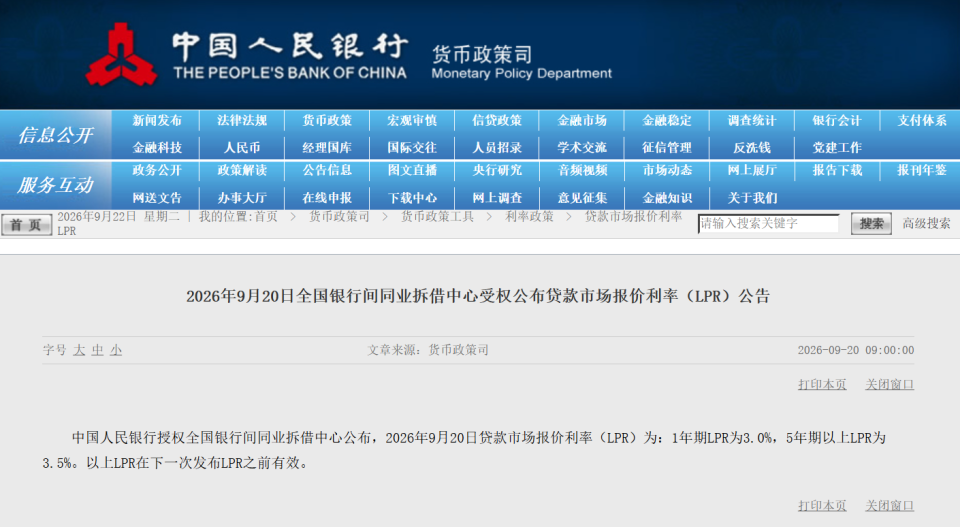The image size is (960, 527).
Task: Click the People's Bank of China logo emblem
Action: (x=120, y=54)
